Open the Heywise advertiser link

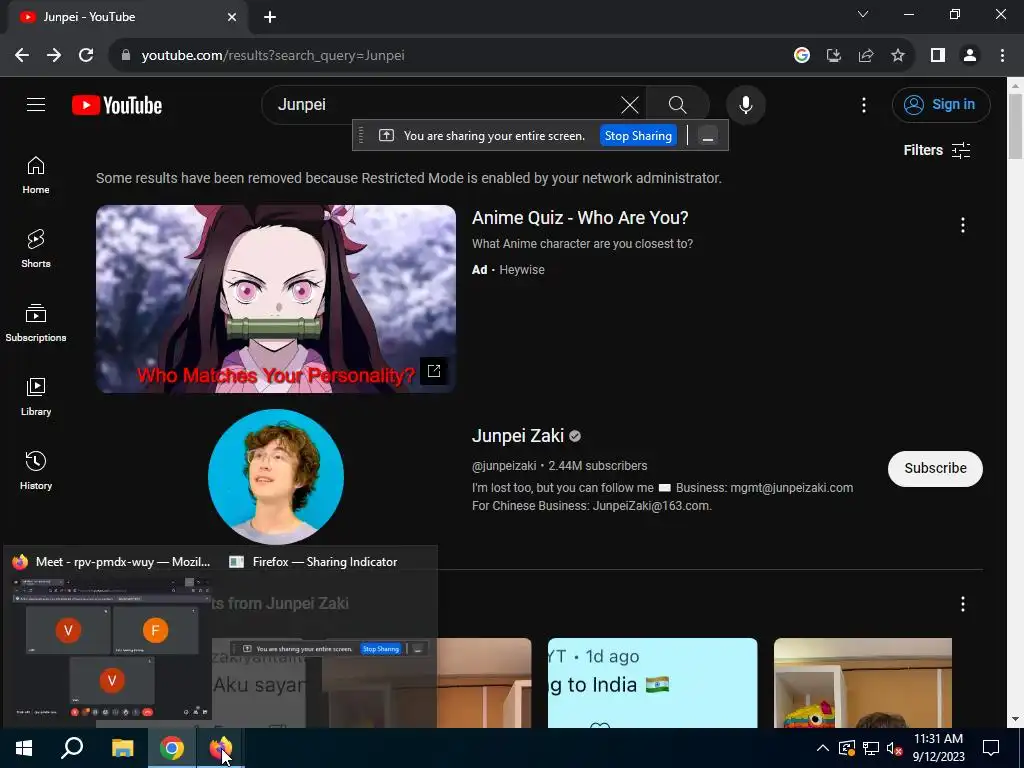522,270
